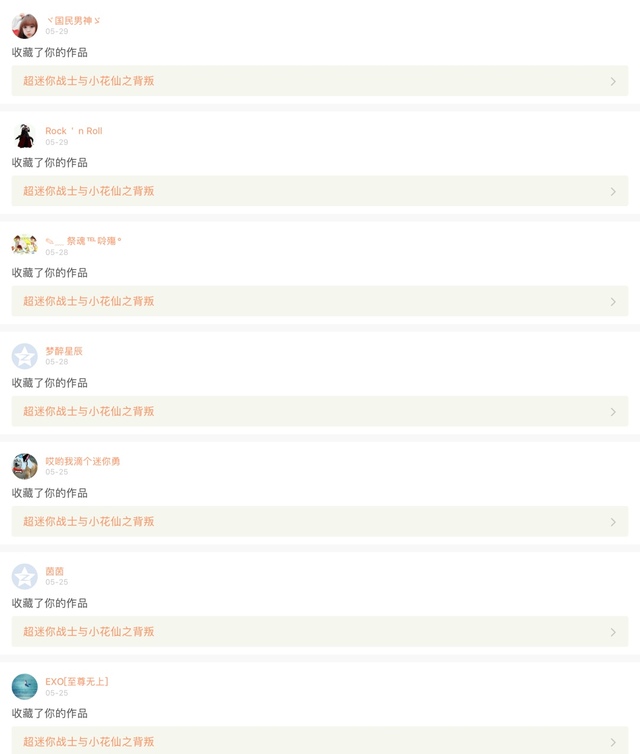
Task: Open Rock ' n Roll's avatar picture
Action: 25,136
